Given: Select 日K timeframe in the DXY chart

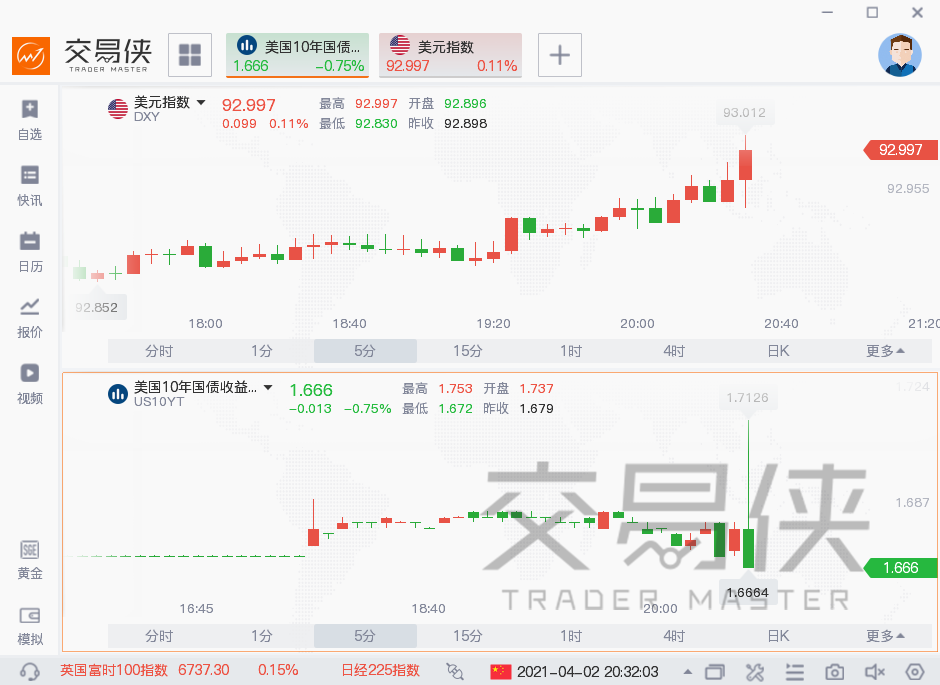Looking at the screenshot, I should click(778, 351).
